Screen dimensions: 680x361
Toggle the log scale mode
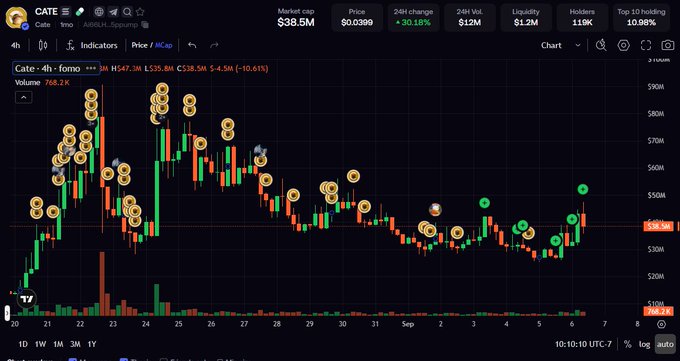pyautogui.click(x=644, y=344)
